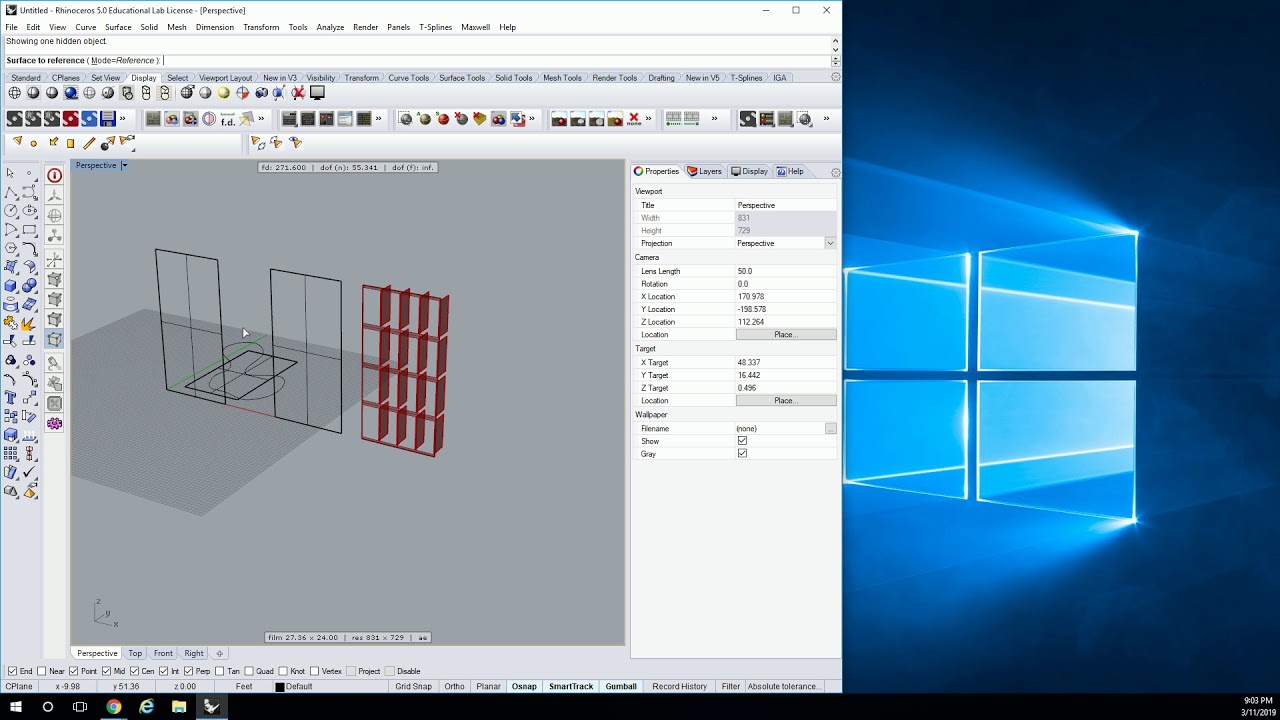Toggle the Near osnap checkbox

click(x=42, y=671)
